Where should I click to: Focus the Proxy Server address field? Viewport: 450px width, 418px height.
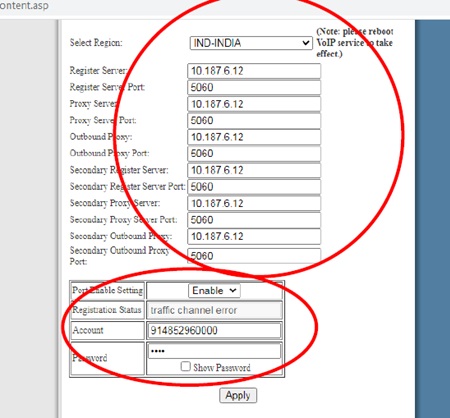pyautogui.click(x=254, y=104)
